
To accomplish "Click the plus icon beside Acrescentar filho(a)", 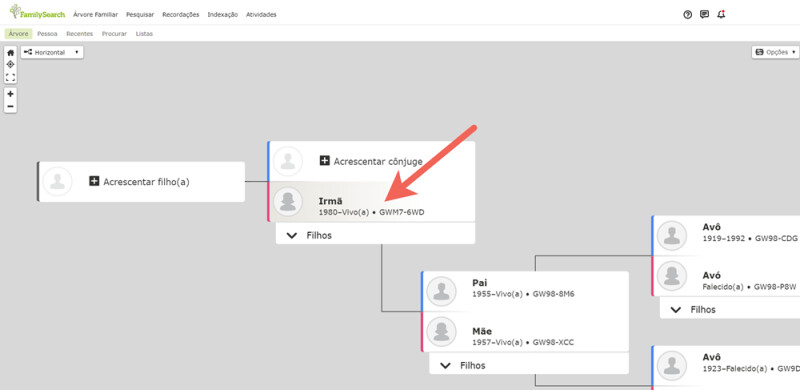I will pyautogui.click(x=94, y=181).
